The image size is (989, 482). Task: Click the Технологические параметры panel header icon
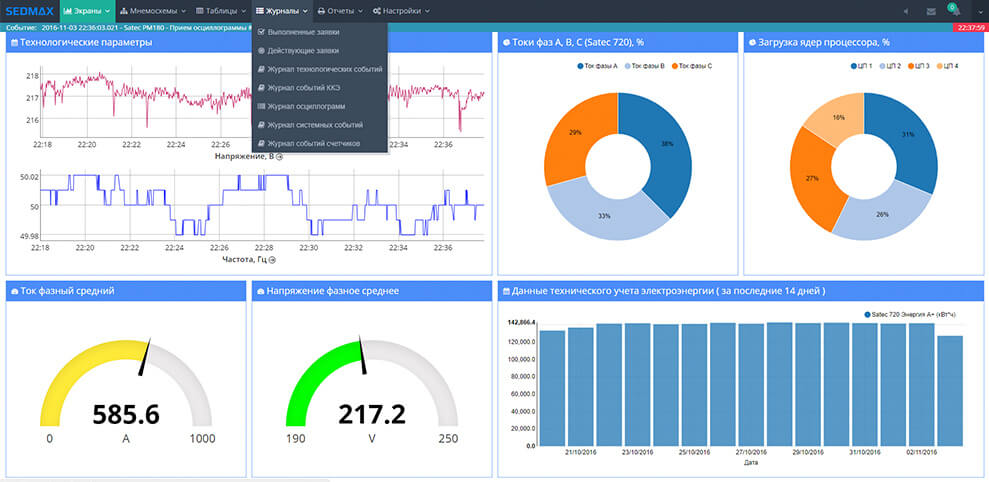14,43
